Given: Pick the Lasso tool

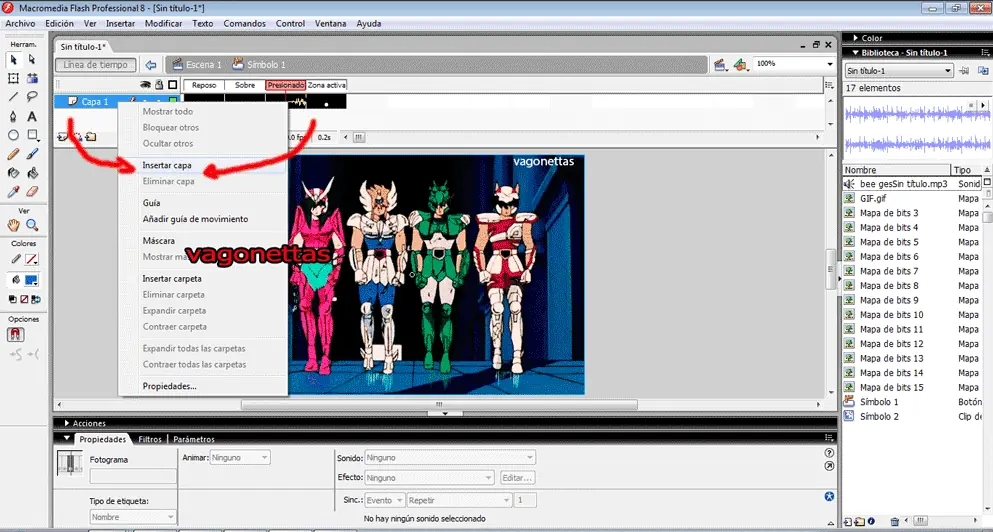Looking at the screenshot, I should [32, 97].
